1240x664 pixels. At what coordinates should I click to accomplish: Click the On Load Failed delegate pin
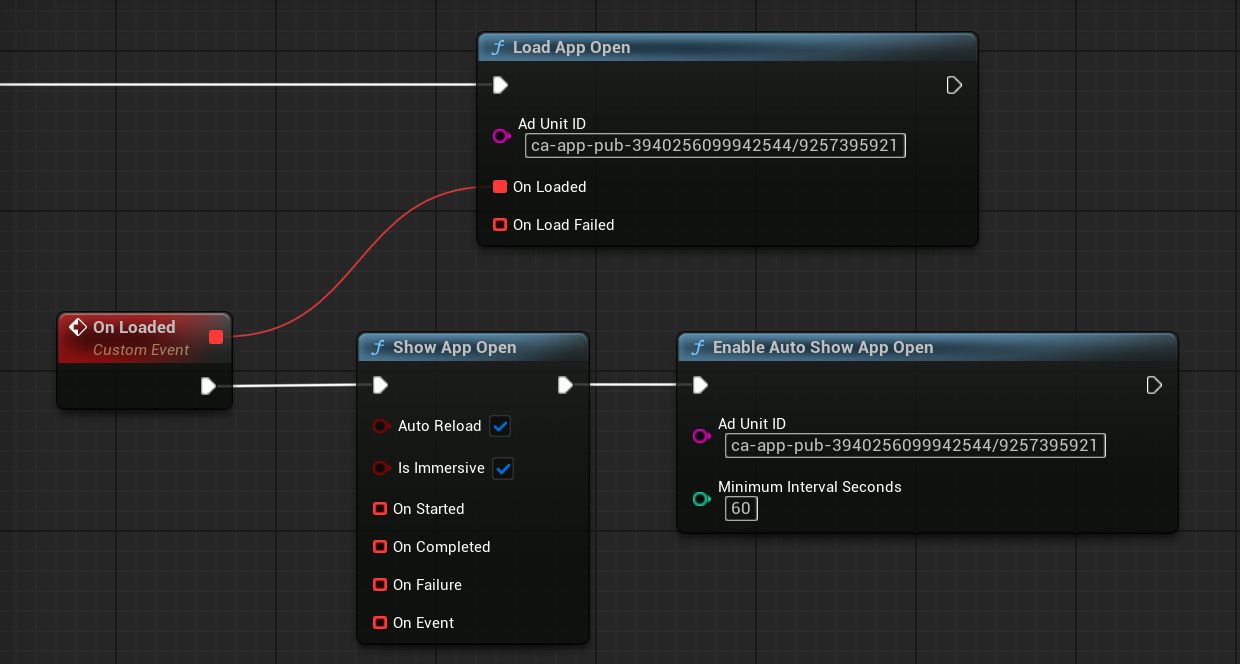500,225
